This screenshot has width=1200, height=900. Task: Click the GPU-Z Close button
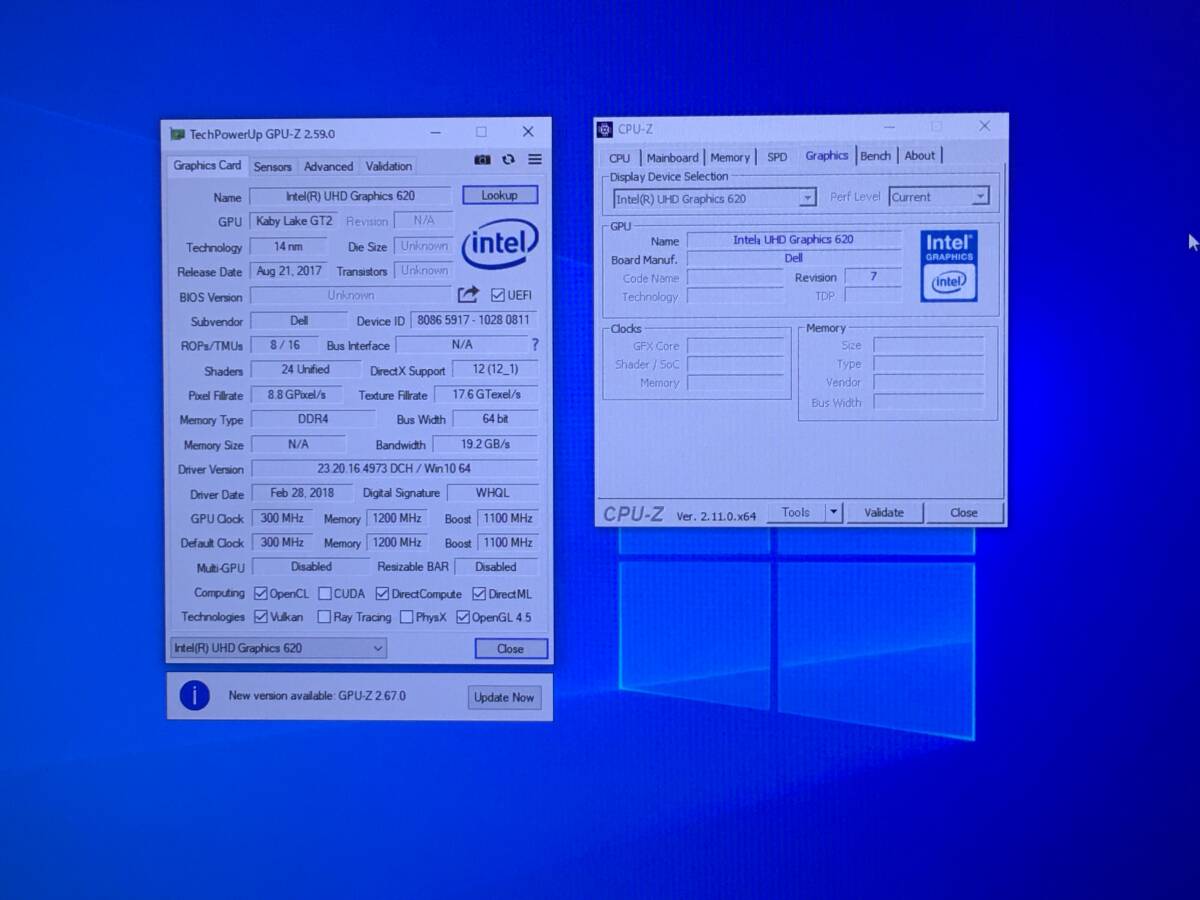click(x=511, y=649)
